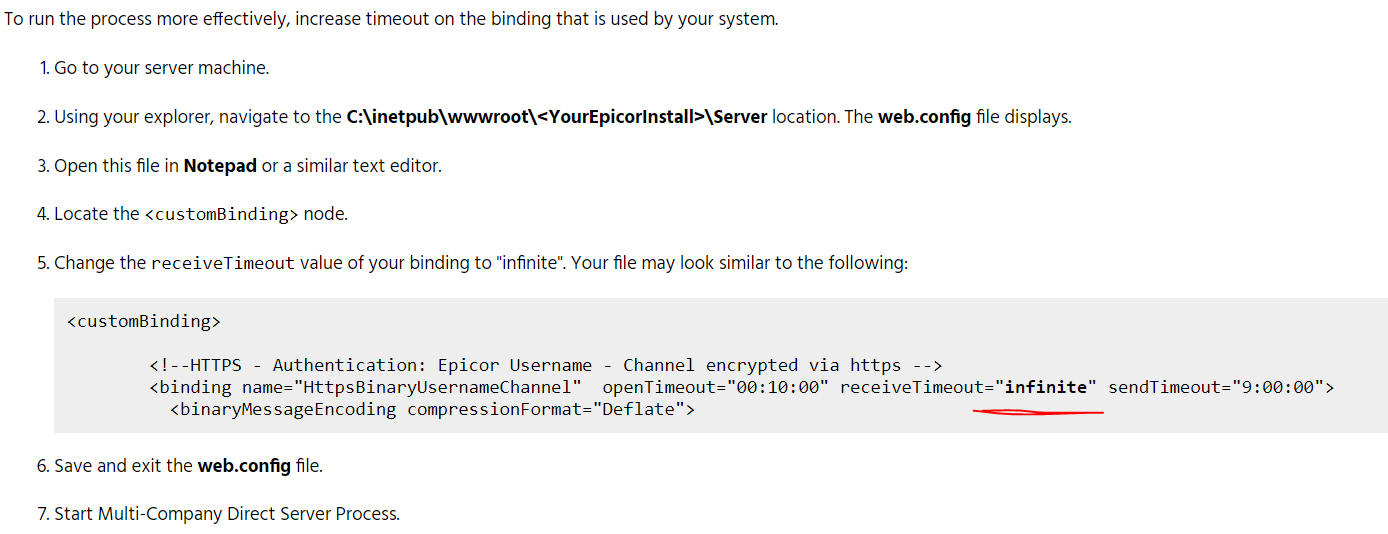Click bold 'web.config' in step 6
This screenshot has height=534, width=1388.
point(244,466)
